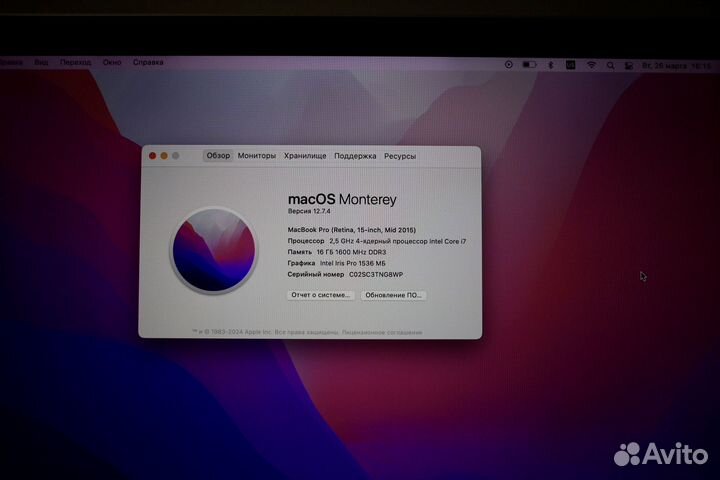
Task: Open the Справка menu
Action: 148,62
